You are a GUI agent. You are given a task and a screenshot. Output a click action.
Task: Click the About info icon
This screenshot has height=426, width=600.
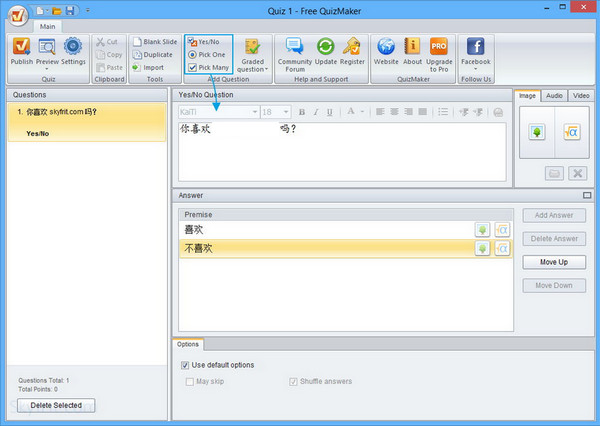(412, 47)
